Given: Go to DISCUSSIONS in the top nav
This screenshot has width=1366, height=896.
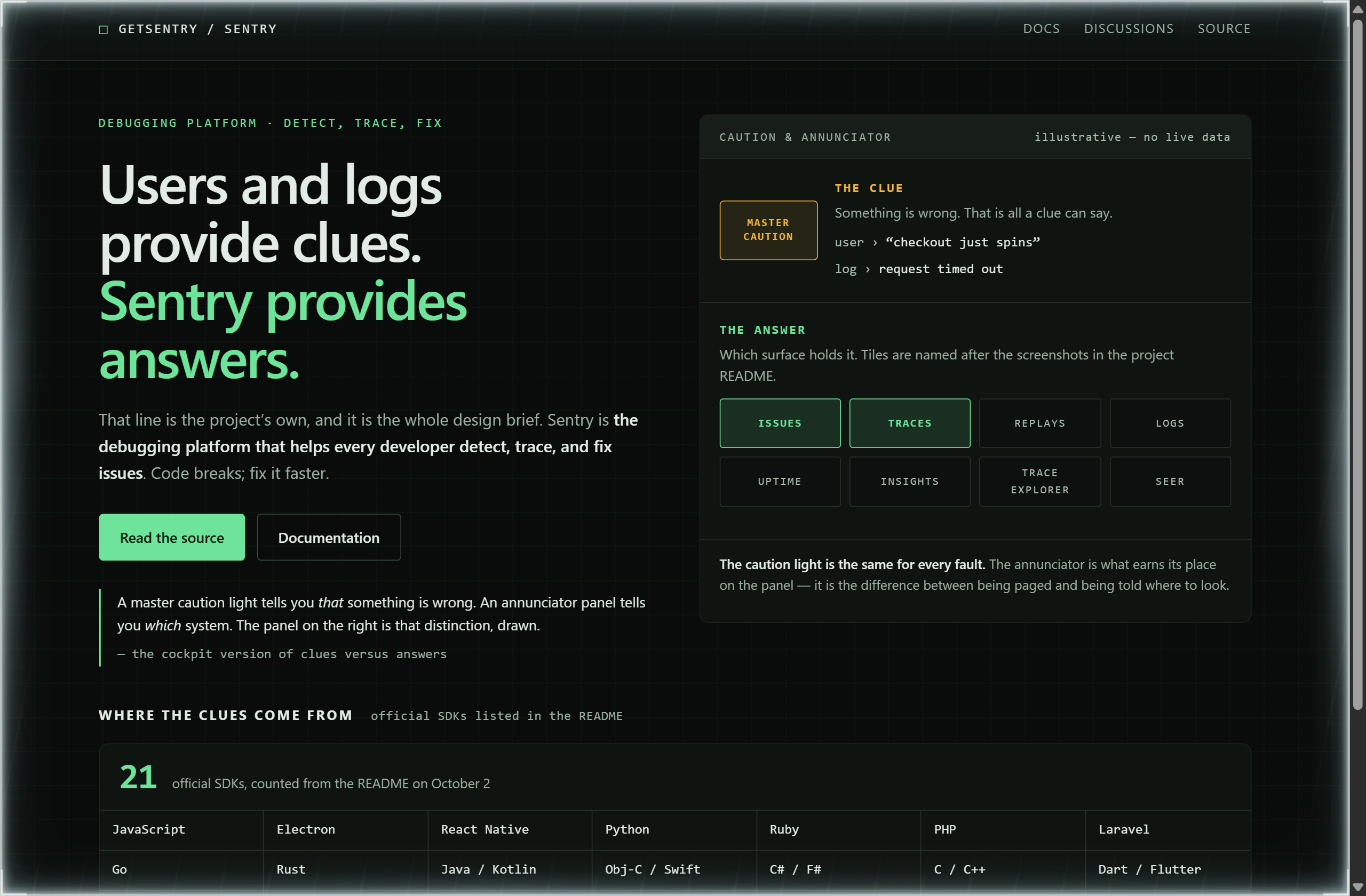Looking at the screenshot, I should tap(1129, 29).
